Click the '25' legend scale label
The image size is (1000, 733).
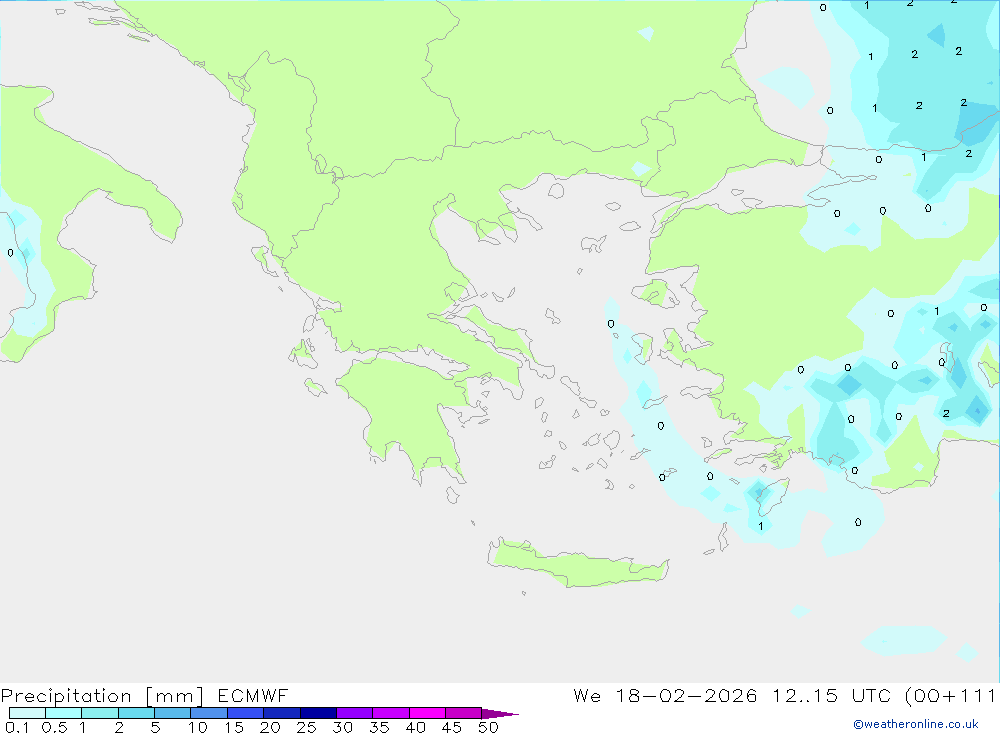[306, 727]
